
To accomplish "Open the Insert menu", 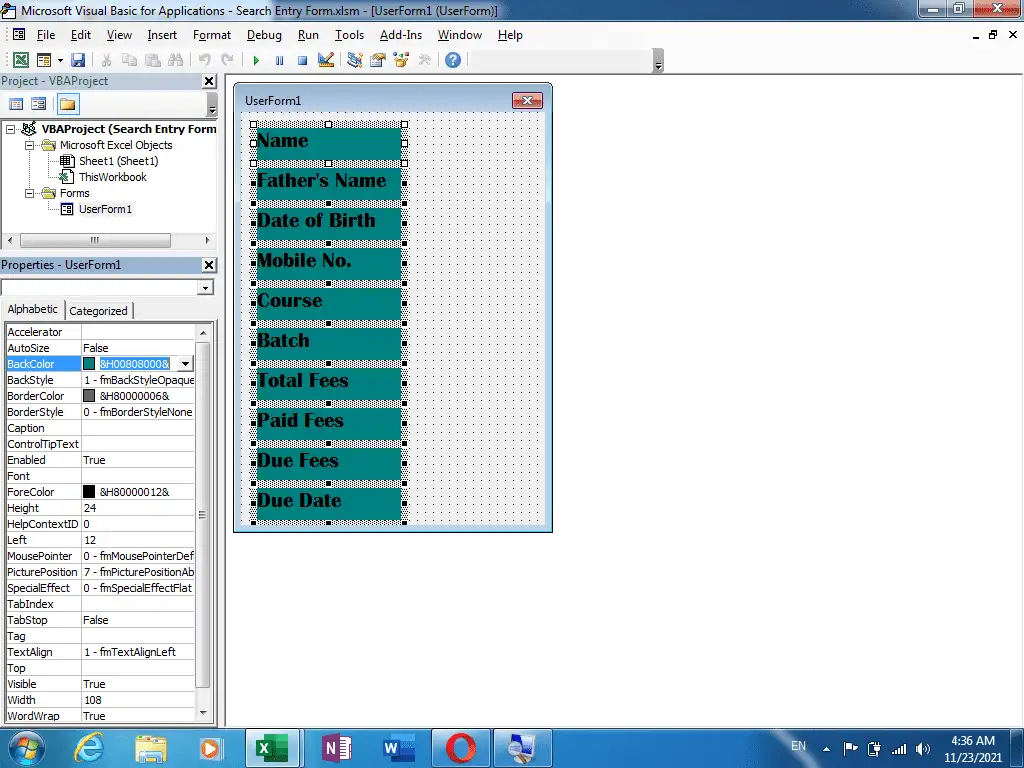I will [162, 35].
